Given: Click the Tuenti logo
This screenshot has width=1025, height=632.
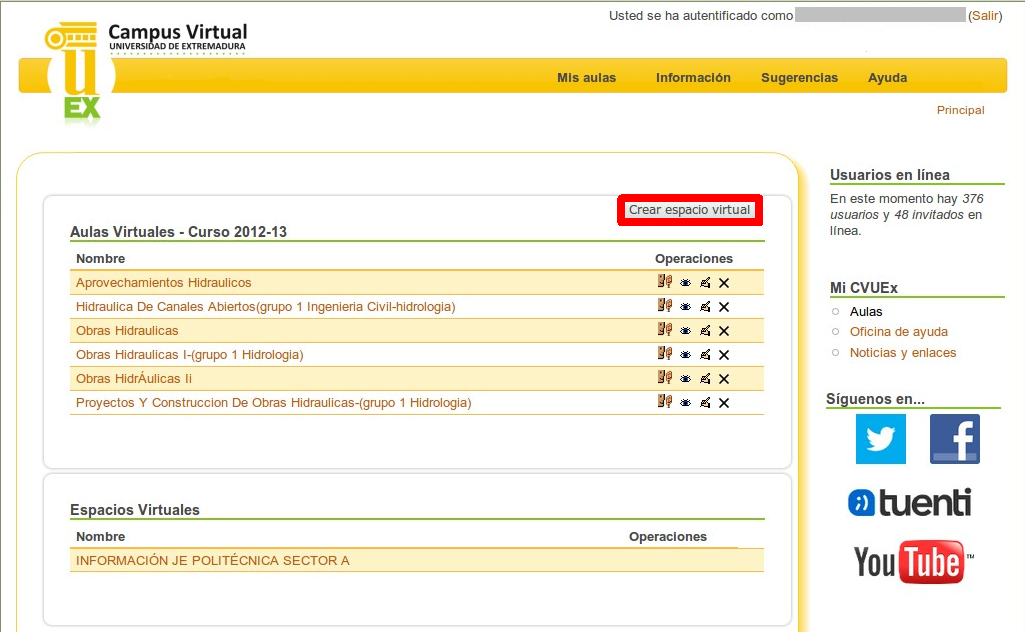Looking at the screenshot, I should coord(909,502).
